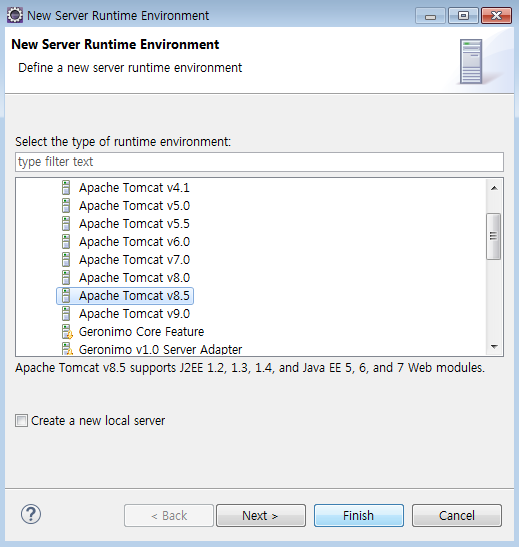Click the scroll down arrow of runtime list
The height and width of the screenshot is (547, 519).
494,346
